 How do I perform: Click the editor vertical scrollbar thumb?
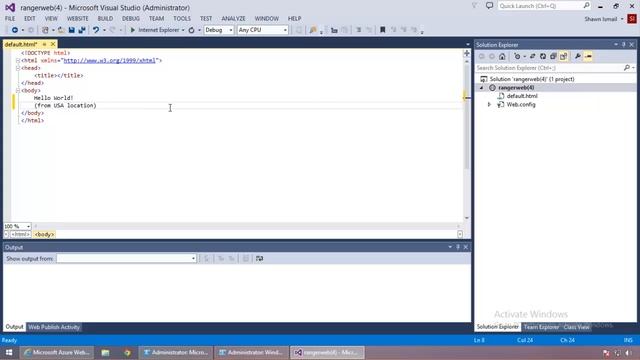point(467,116)
